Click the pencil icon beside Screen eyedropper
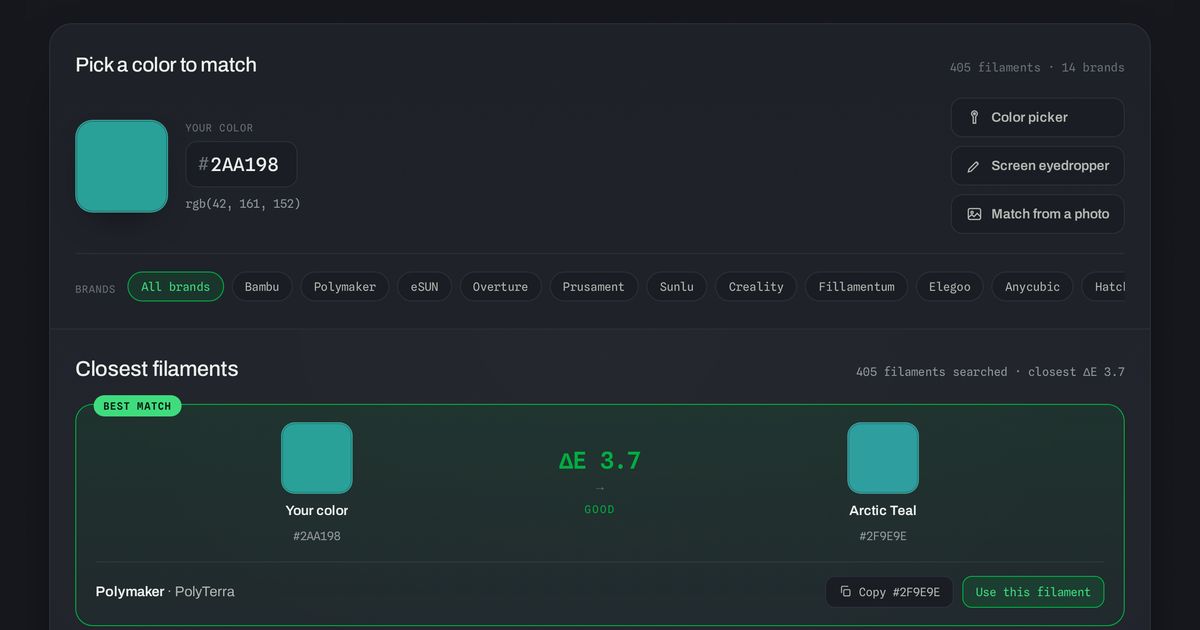 (974, 166)
